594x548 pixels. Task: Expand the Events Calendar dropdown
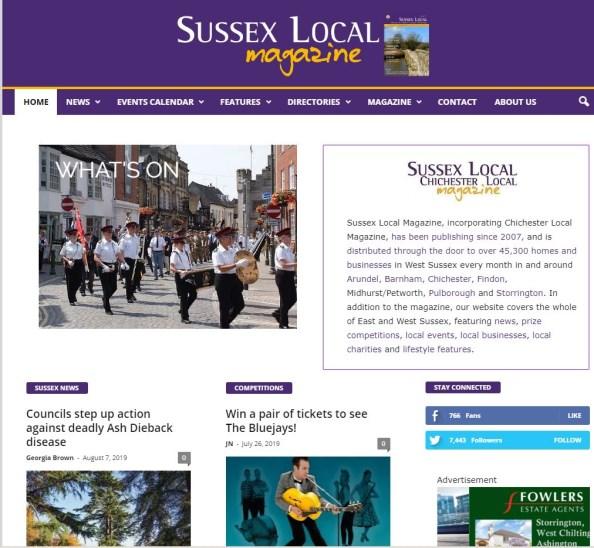coord(160,102)
